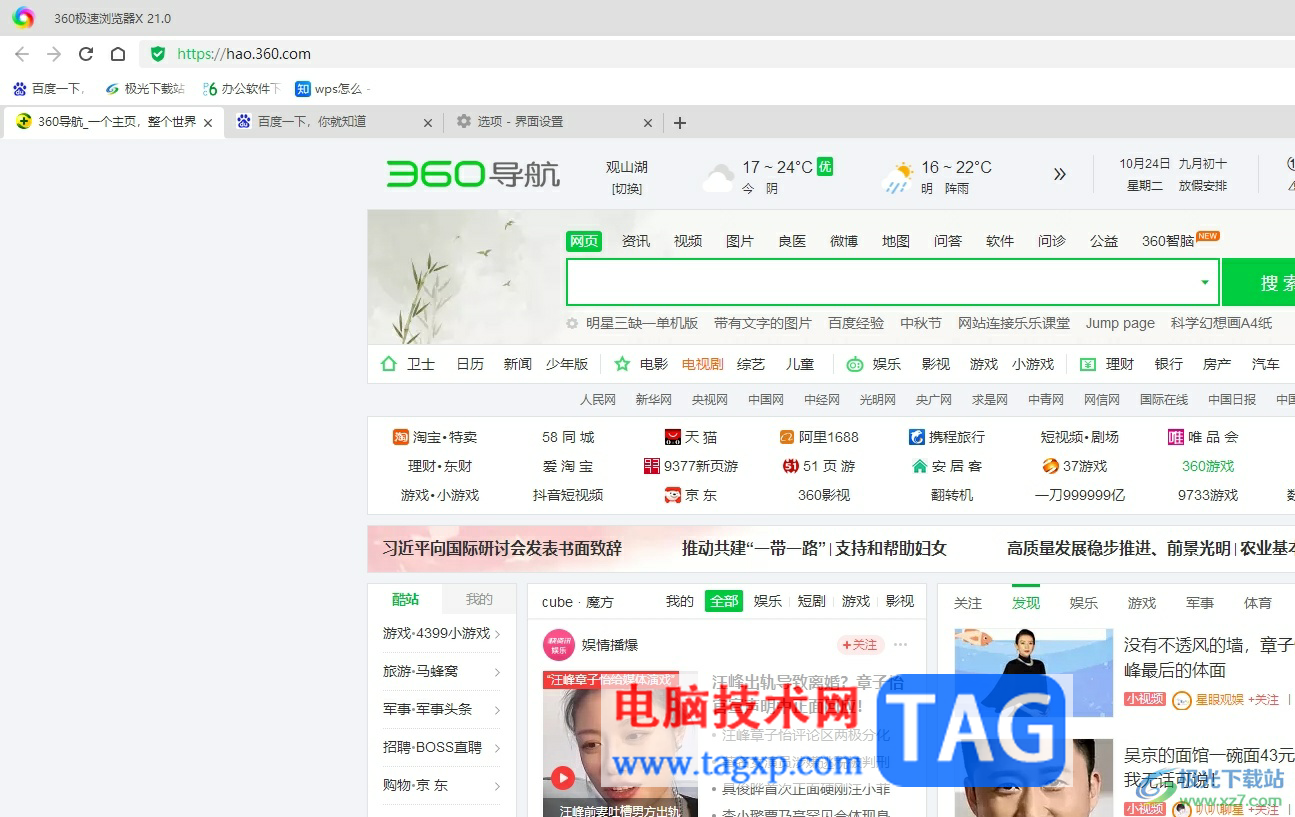Open the 360游戏 green link

click(x=1208, y=466)
